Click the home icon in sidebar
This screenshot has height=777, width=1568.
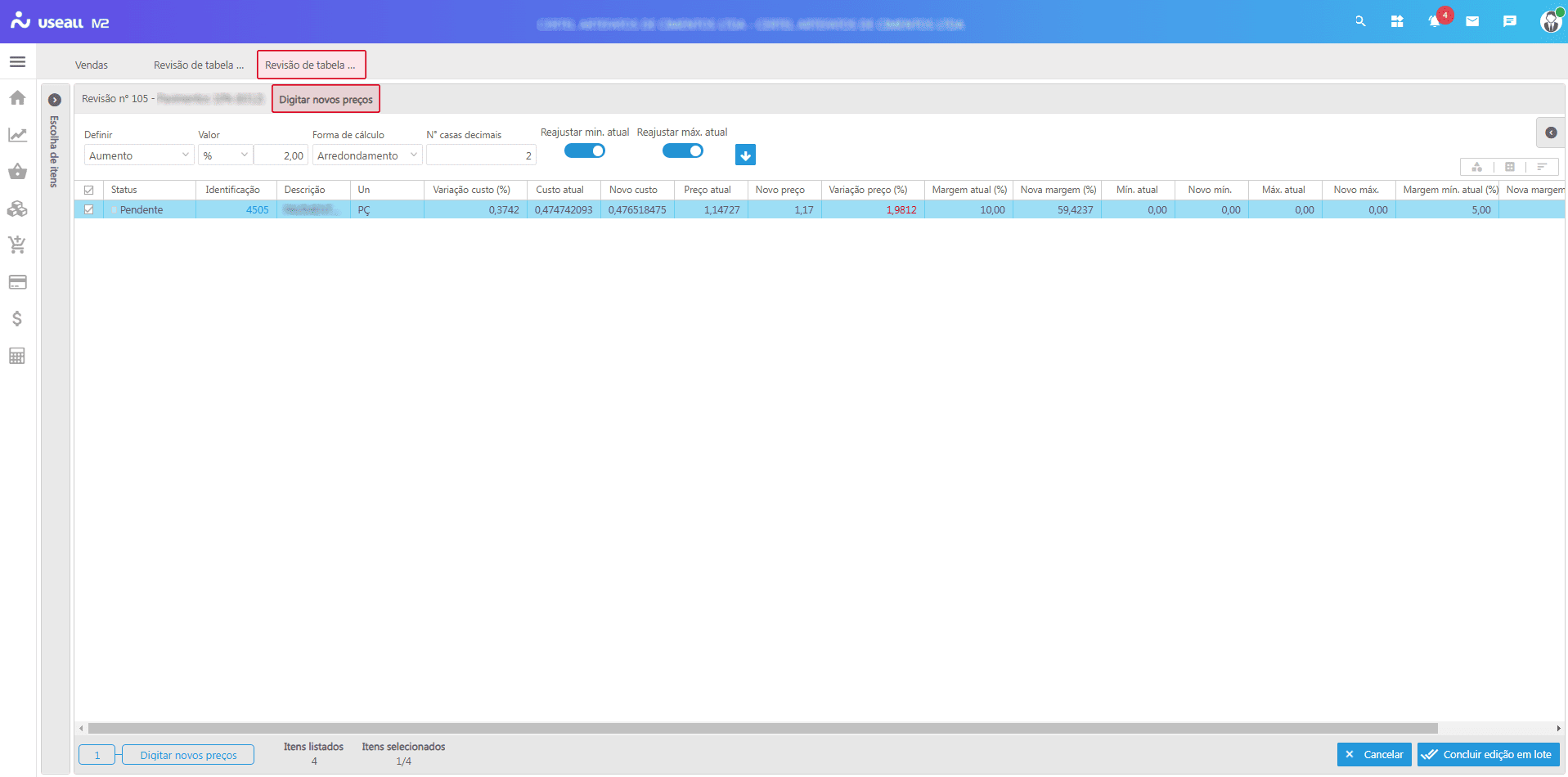click(17, 98)
